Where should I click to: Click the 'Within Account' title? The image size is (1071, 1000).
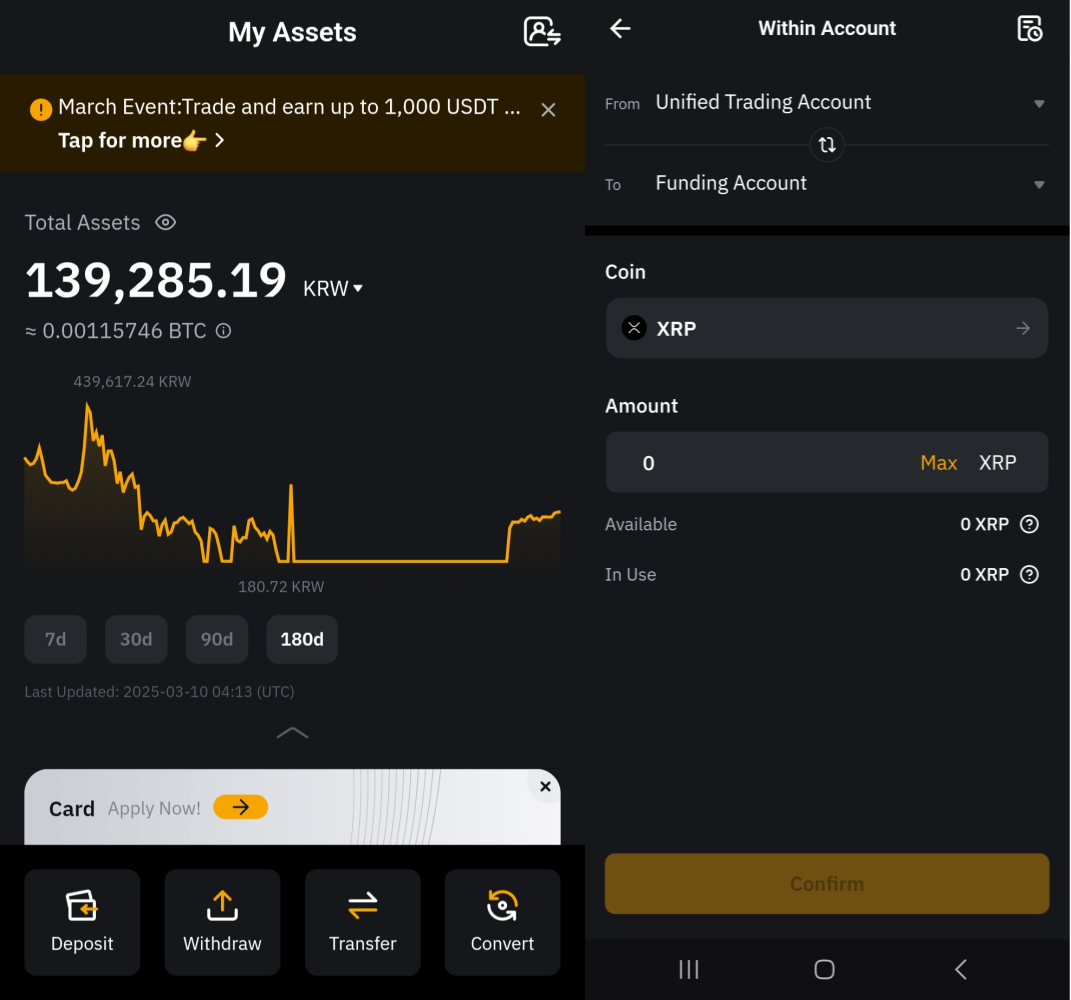(x=826, y=28)
